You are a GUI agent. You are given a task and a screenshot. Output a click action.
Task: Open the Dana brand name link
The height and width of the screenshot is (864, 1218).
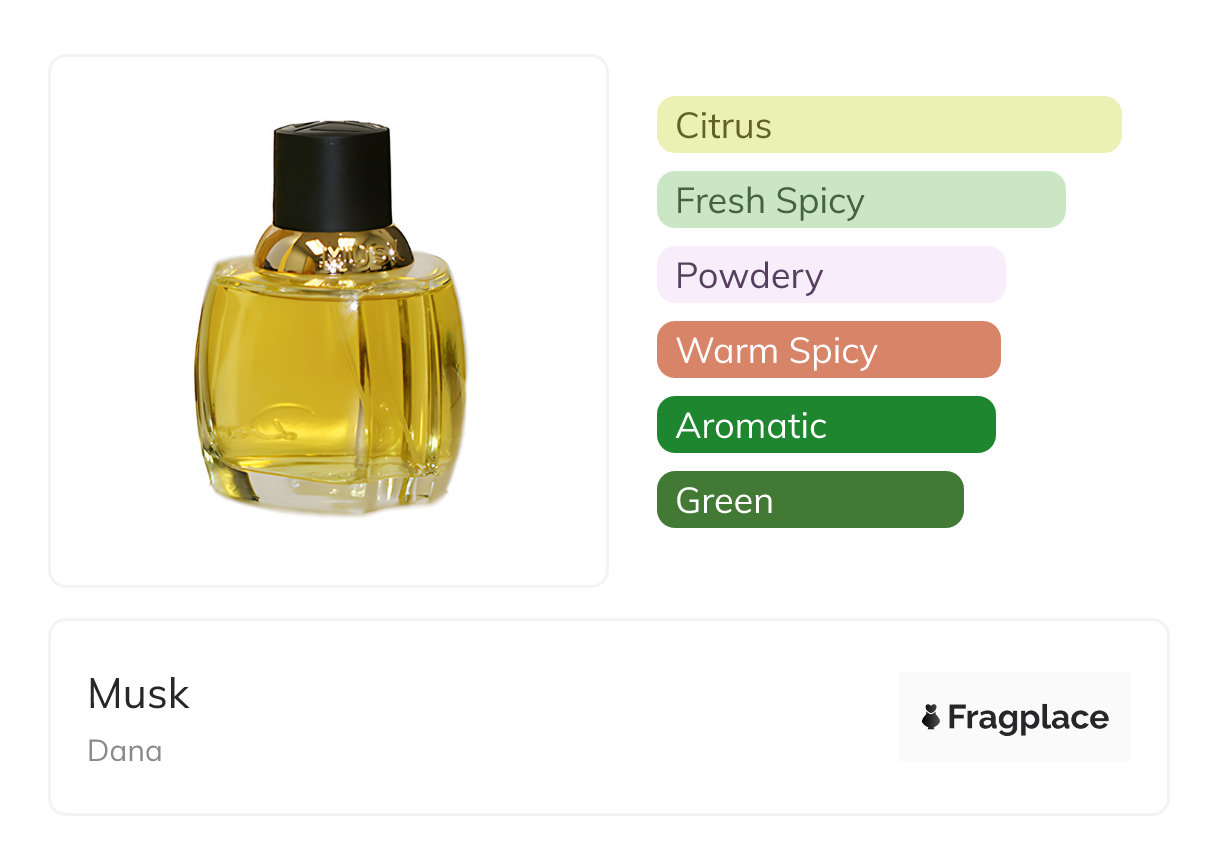click(x=125, y=751)
